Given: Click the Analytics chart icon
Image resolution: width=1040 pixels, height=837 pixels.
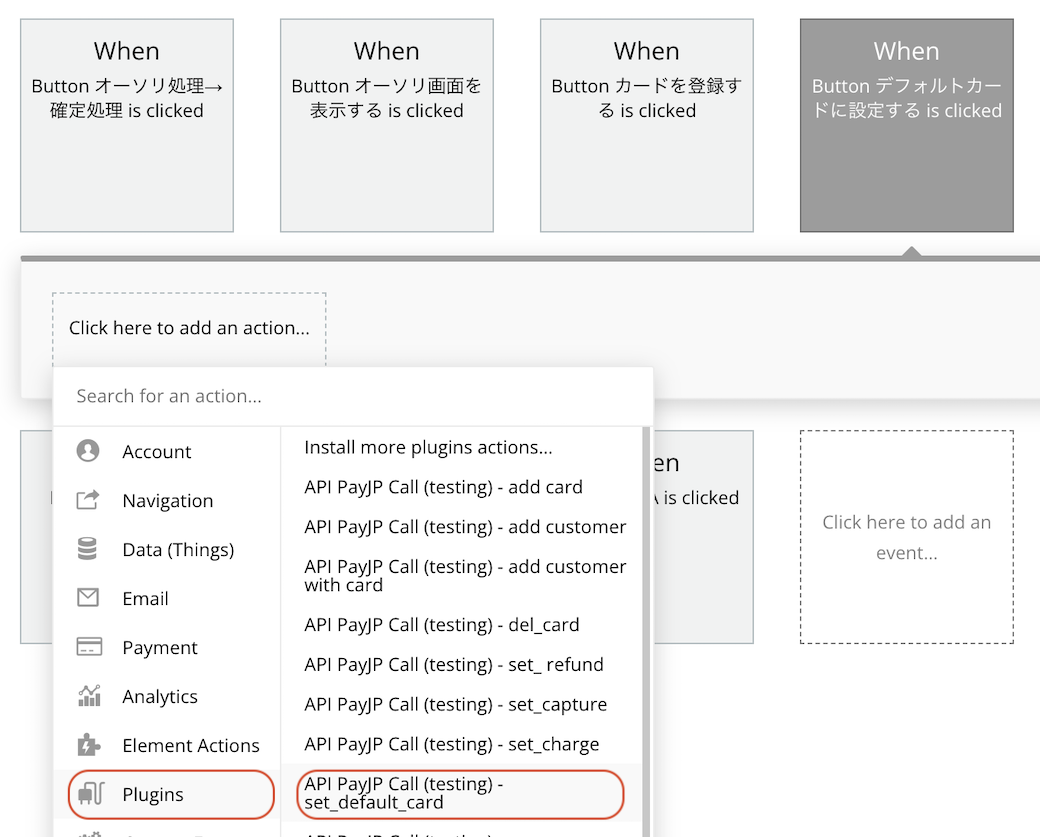Looking at the screenshot, I should tap(89, 696).
